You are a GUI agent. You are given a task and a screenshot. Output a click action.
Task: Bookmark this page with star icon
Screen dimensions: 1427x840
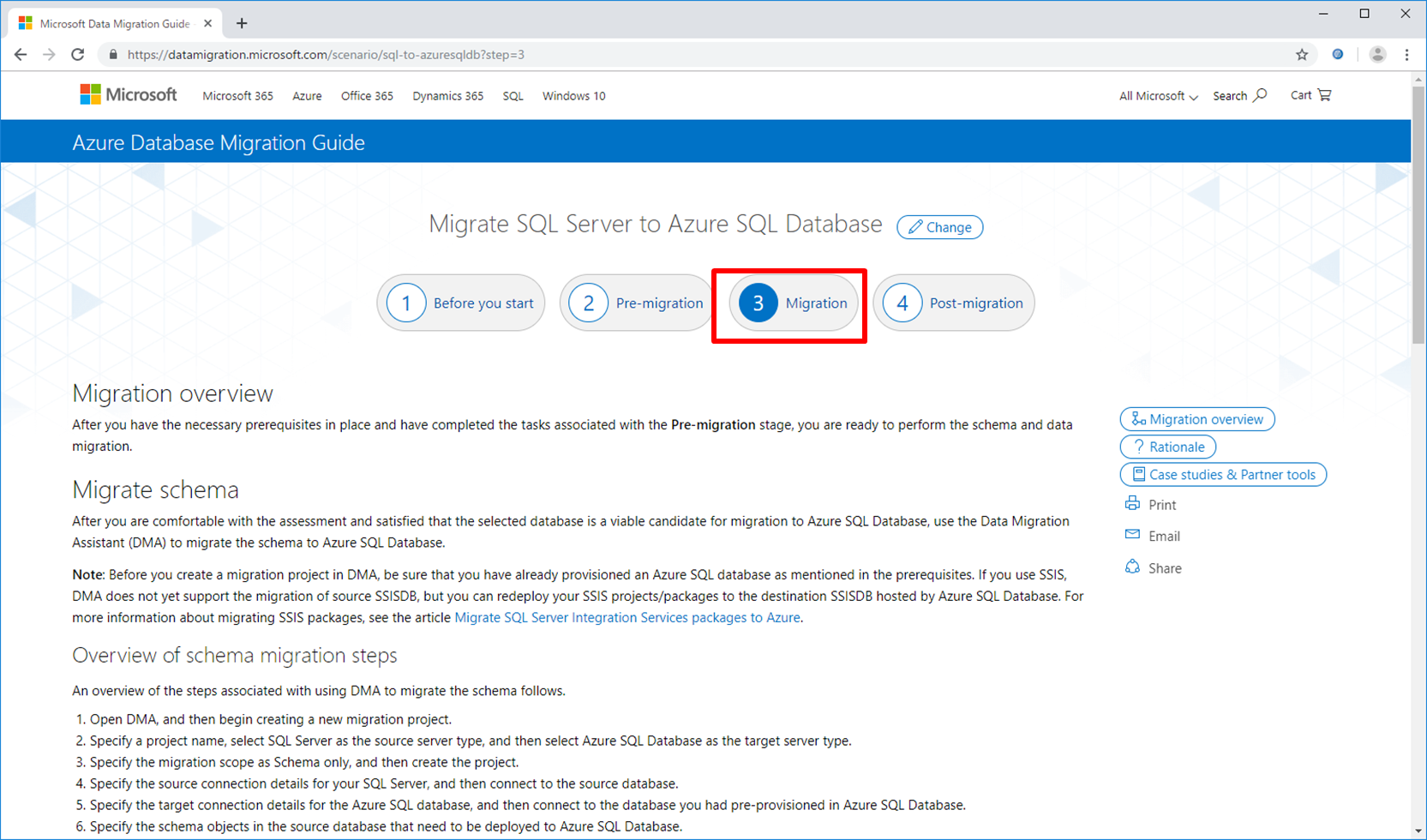(x=1302, y=54)
